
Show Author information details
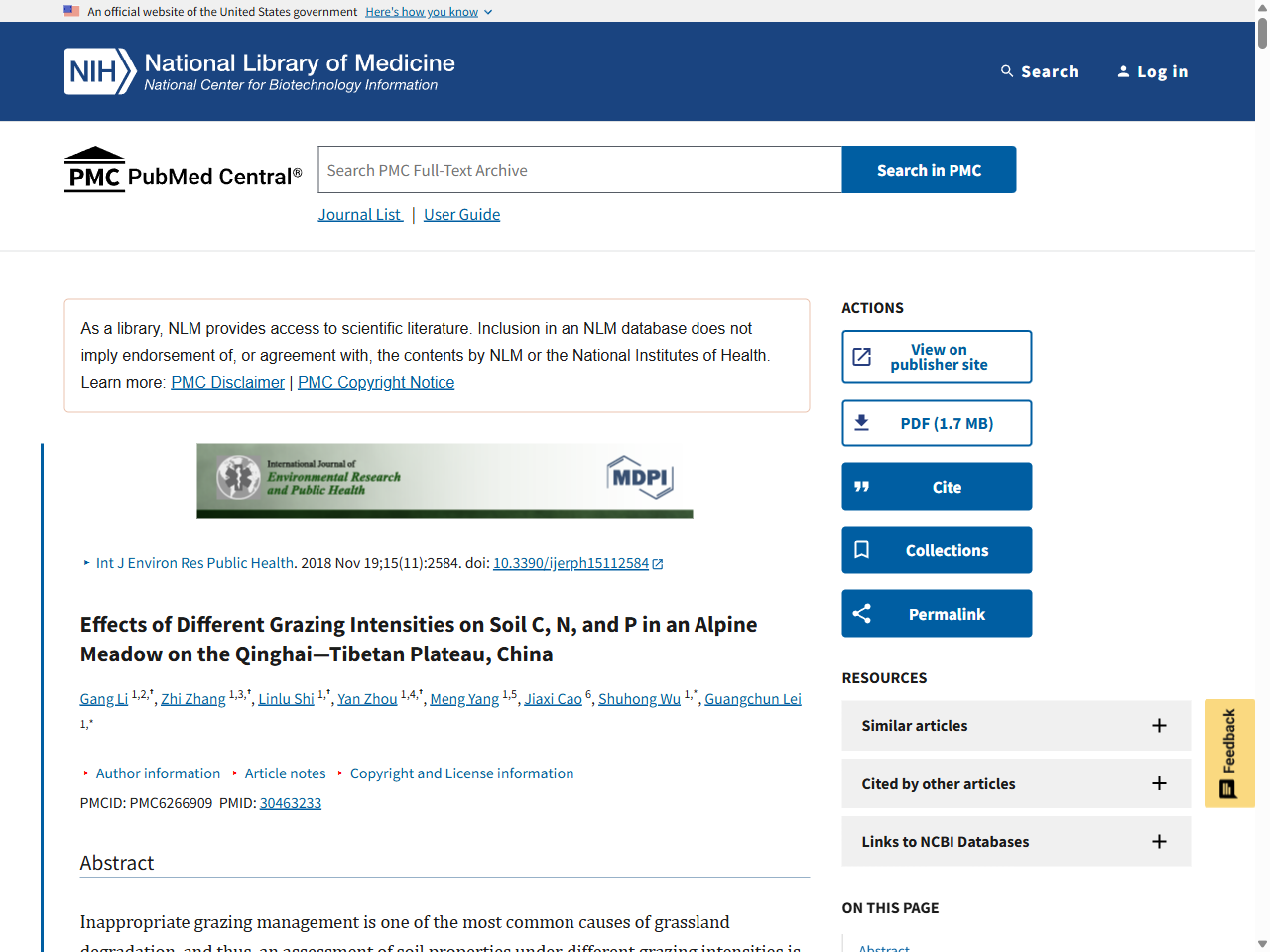(158, 773)
